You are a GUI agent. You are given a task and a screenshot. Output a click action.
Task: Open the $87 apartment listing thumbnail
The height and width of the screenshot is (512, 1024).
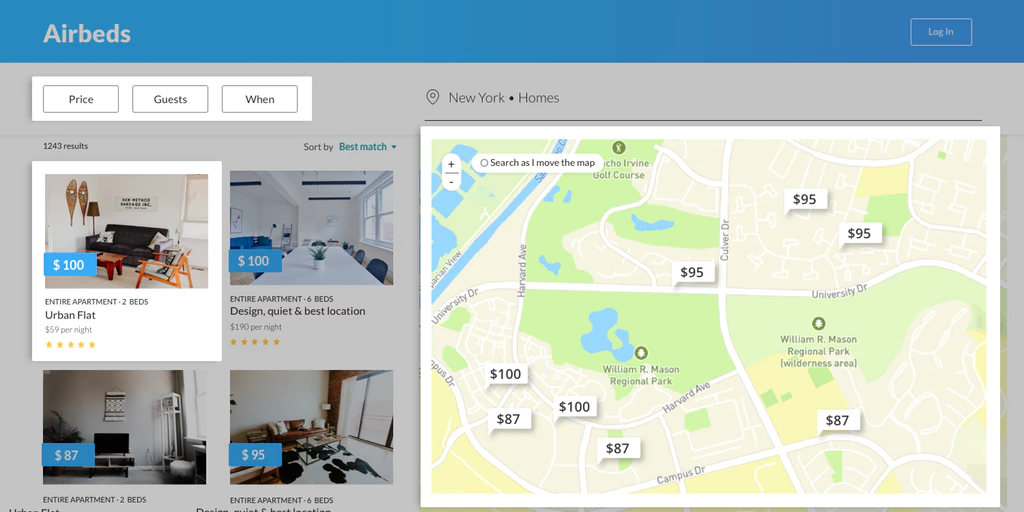pyautogui.click(x=125, y=428)
